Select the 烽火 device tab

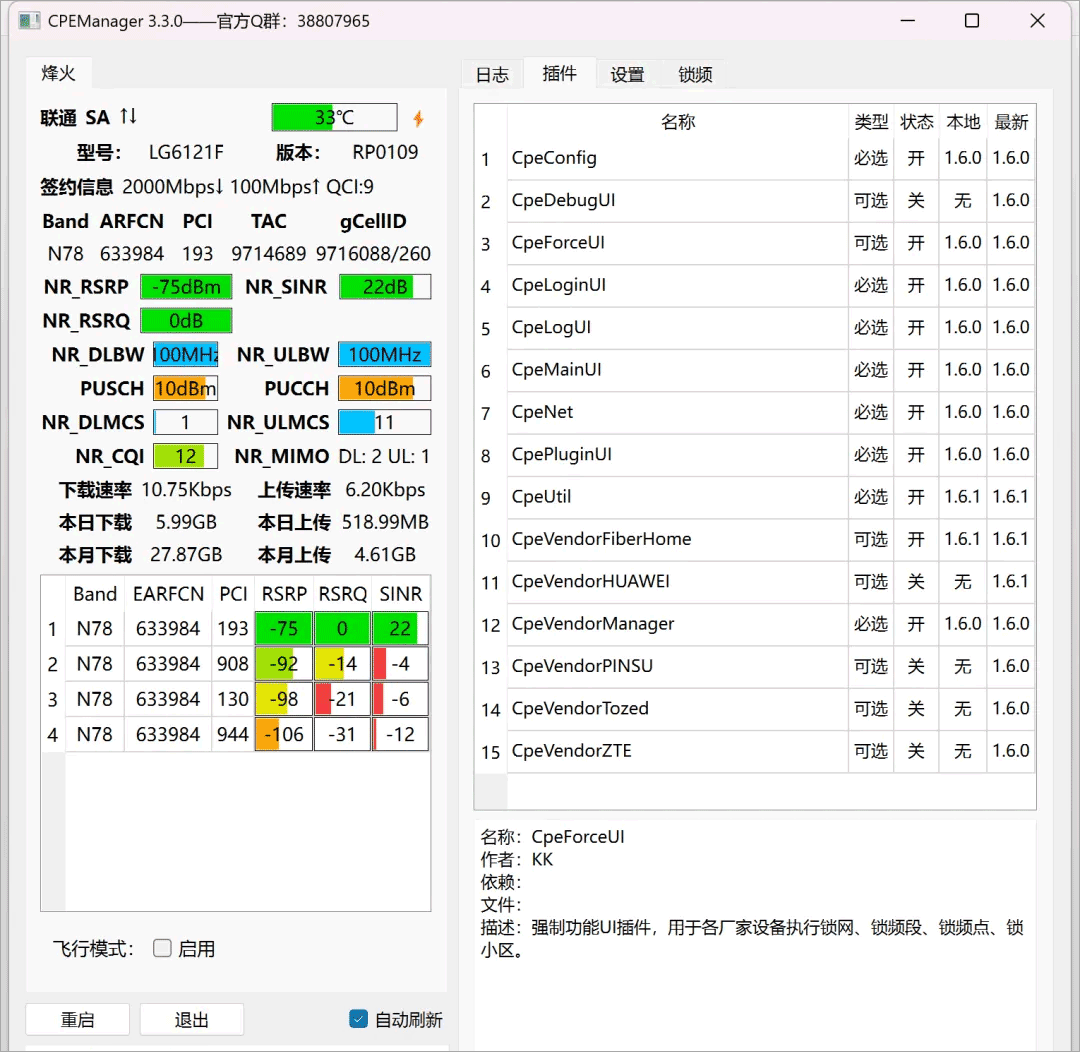tap(58, 73)
